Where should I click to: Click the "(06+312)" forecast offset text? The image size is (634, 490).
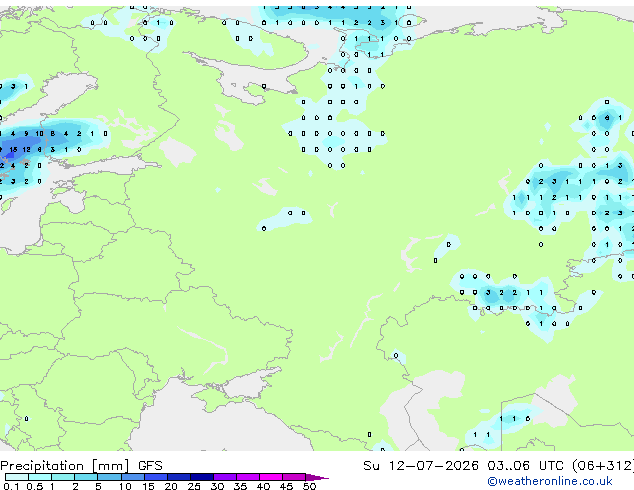coord(603,466)
